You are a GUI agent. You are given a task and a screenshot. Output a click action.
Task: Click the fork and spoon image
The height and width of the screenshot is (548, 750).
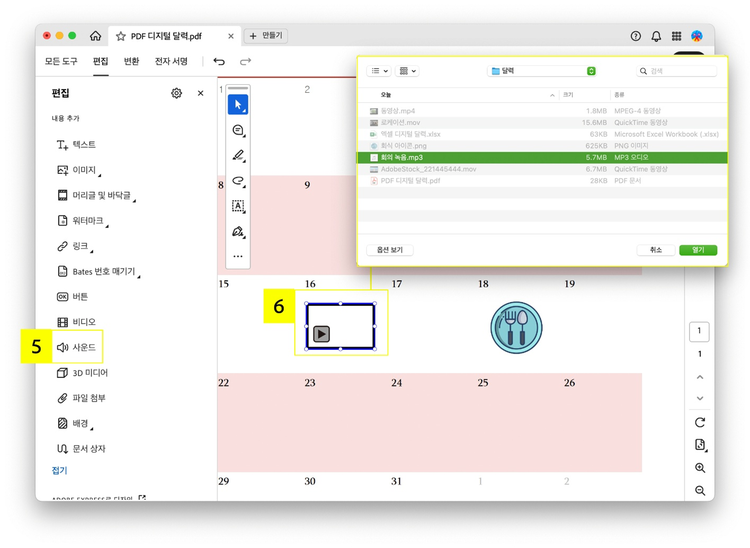pyautogui.click(x=516, y=328)
